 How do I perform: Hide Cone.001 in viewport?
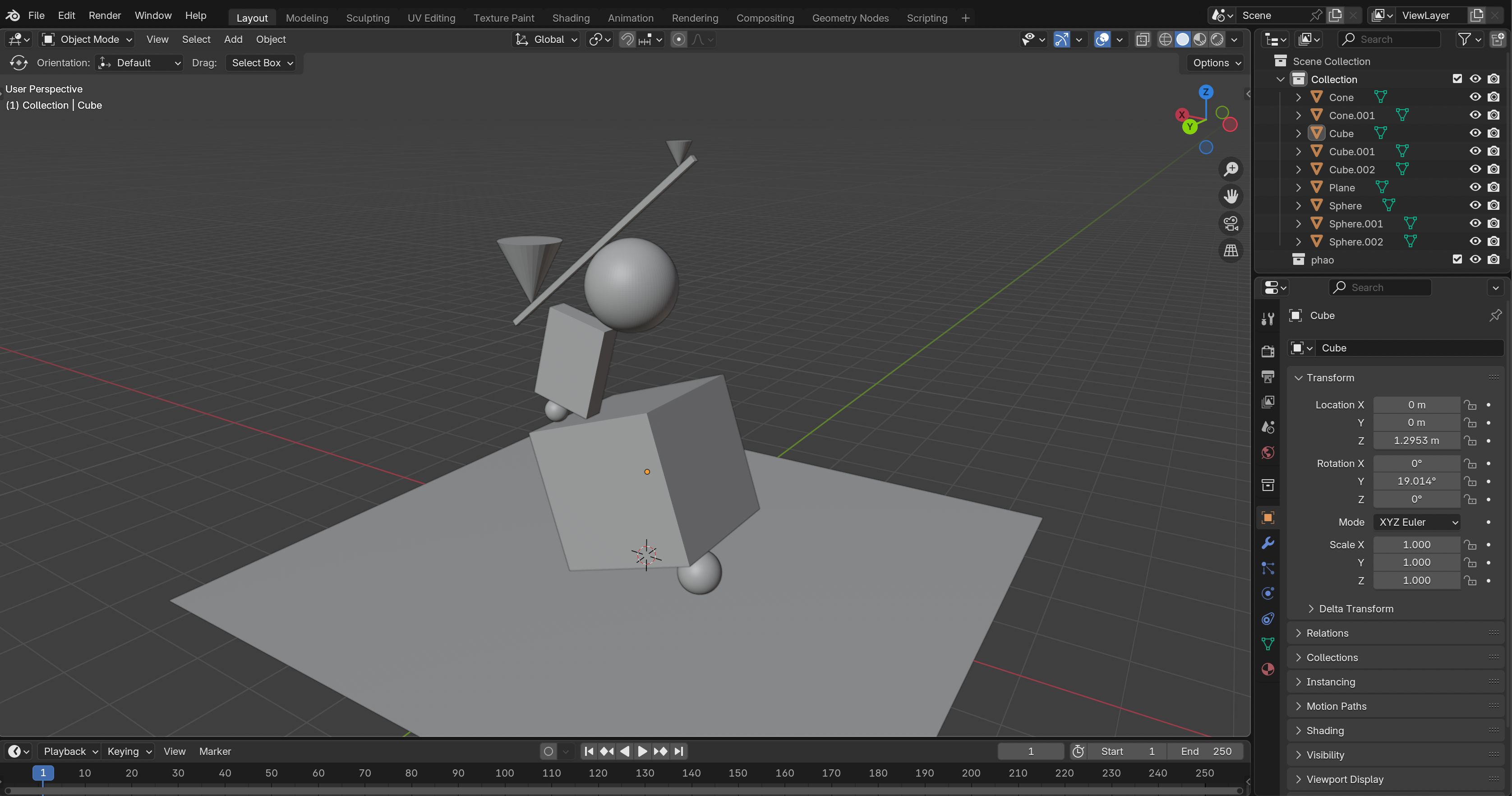coord(1475,115)
